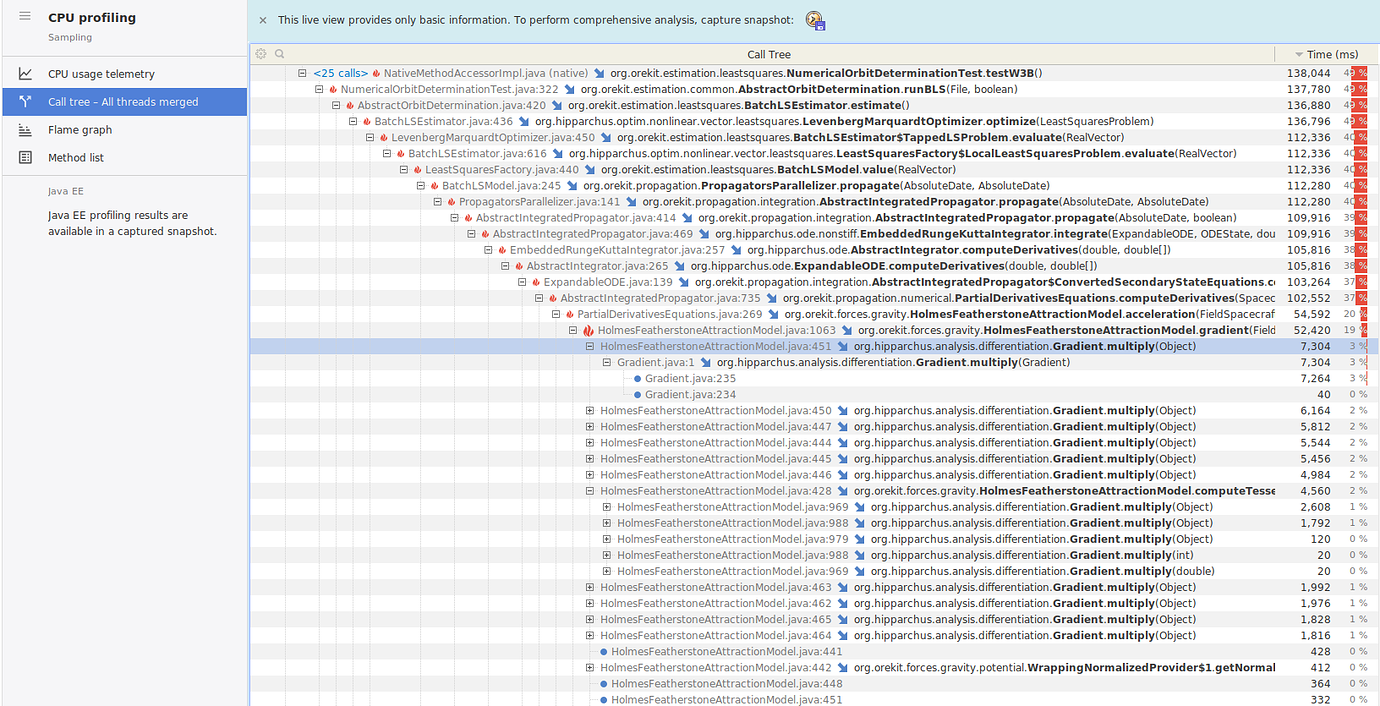
Task: Select Call tree – All threads merged
Action: point(124,101)
